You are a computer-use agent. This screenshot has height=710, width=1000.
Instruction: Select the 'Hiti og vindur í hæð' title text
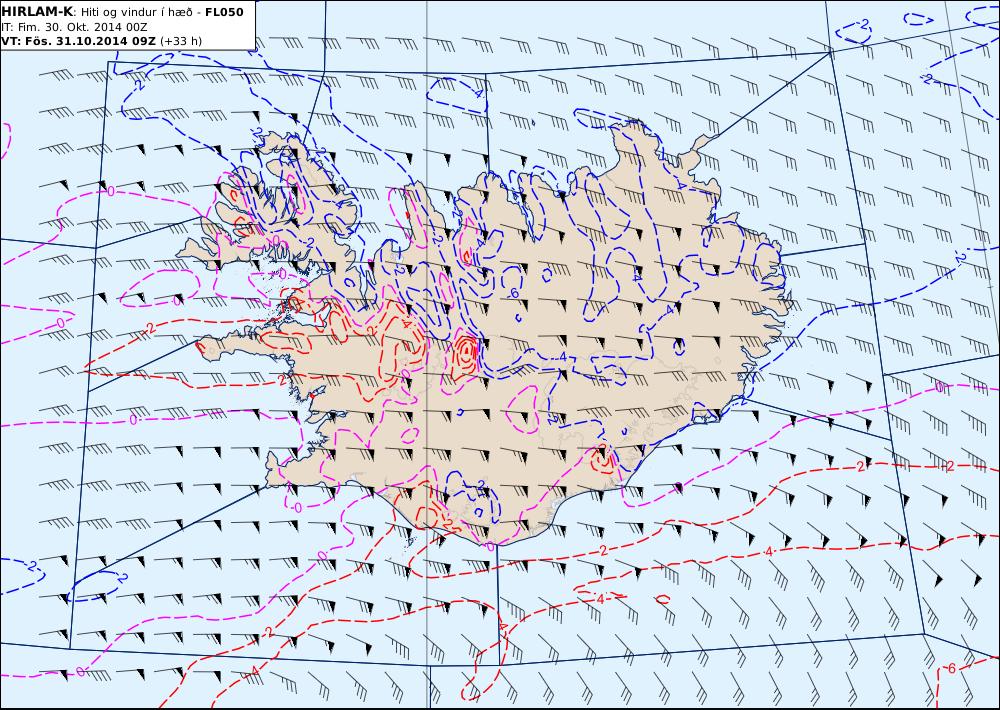(136, 12)
